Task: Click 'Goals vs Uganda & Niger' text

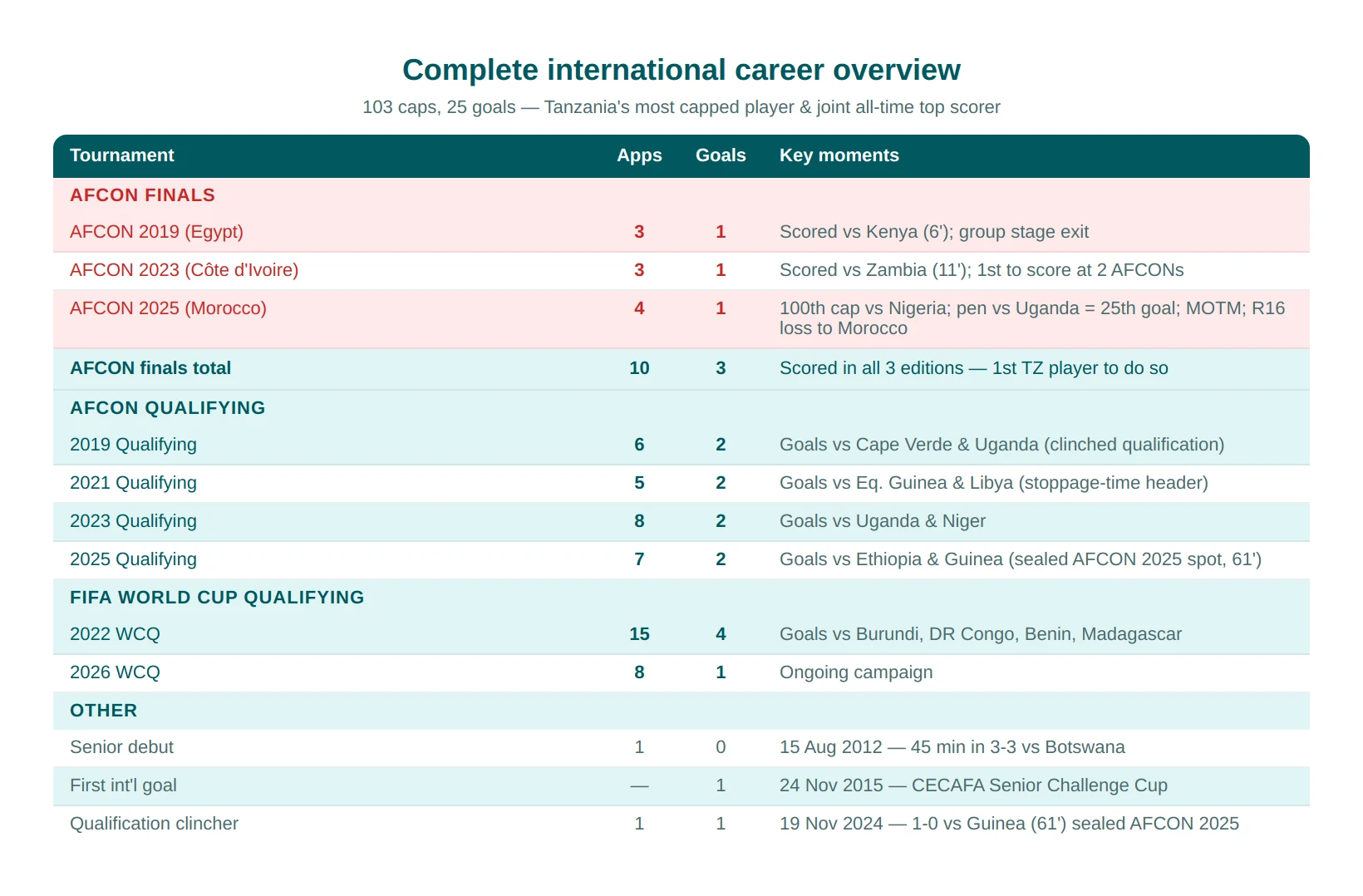Action: pos(883,521)
